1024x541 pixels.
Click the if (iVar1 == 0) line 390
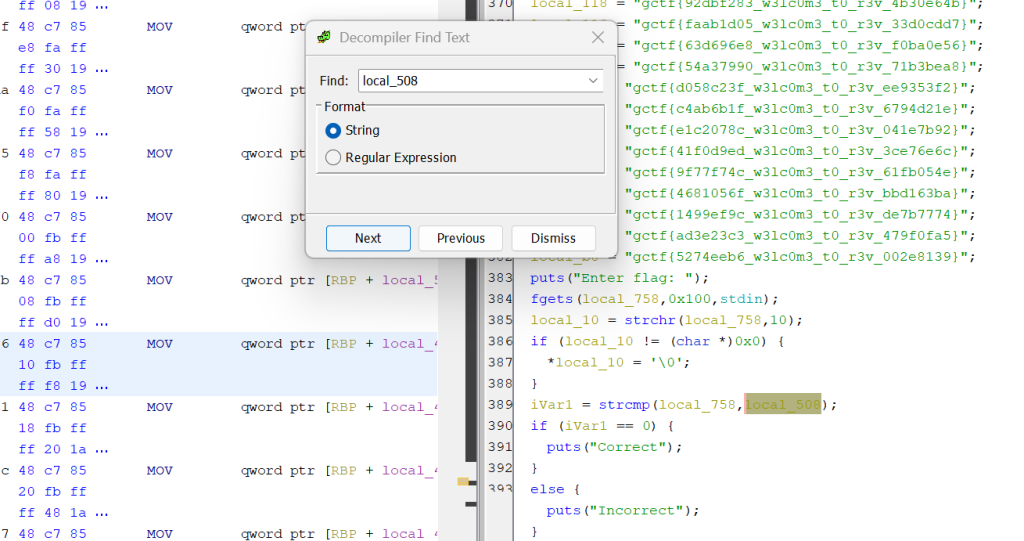[602, 426]
